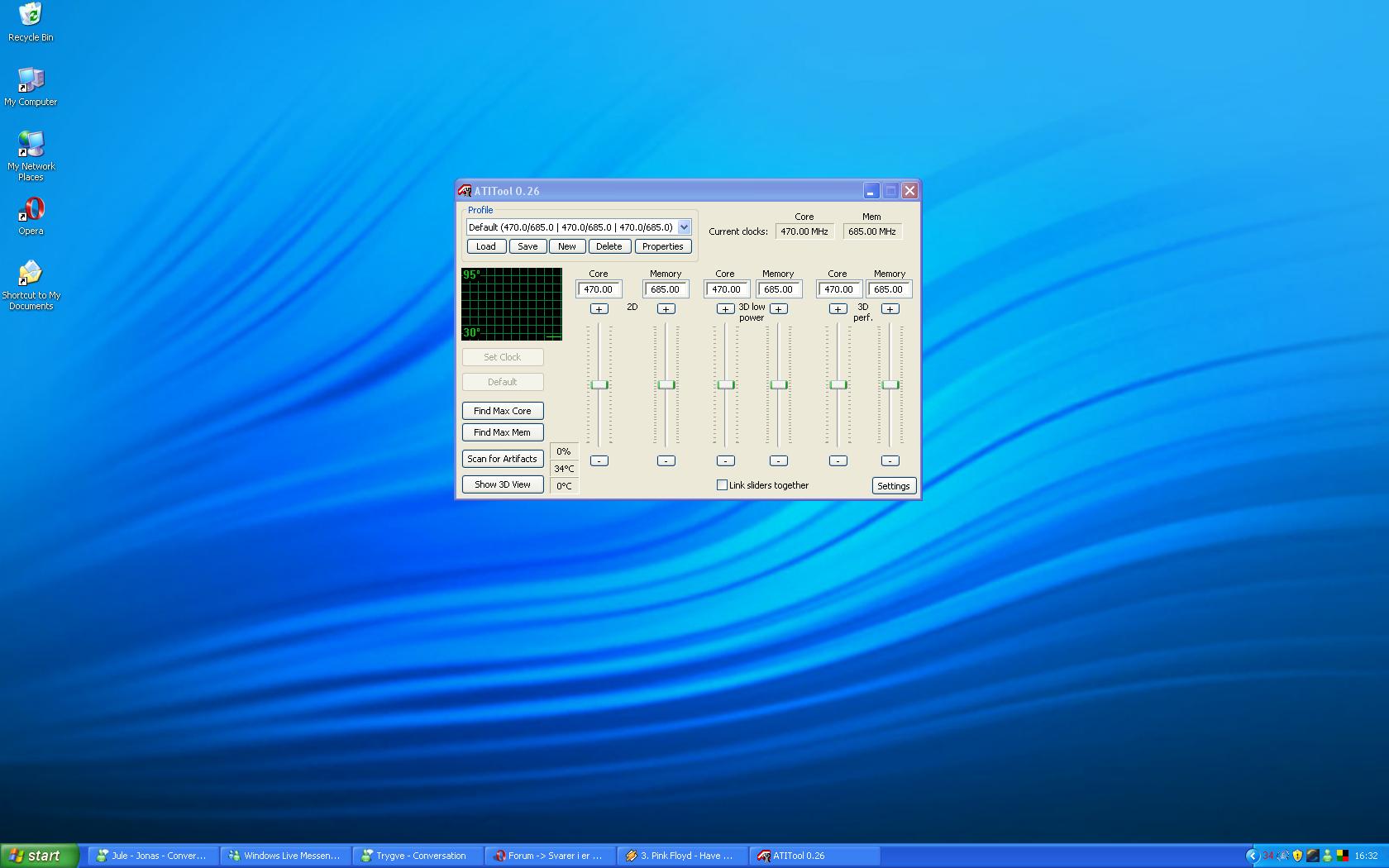Decrease 3D perf Core with minus button
Viewport: 1389px width, 868px height.
point(838,460)
